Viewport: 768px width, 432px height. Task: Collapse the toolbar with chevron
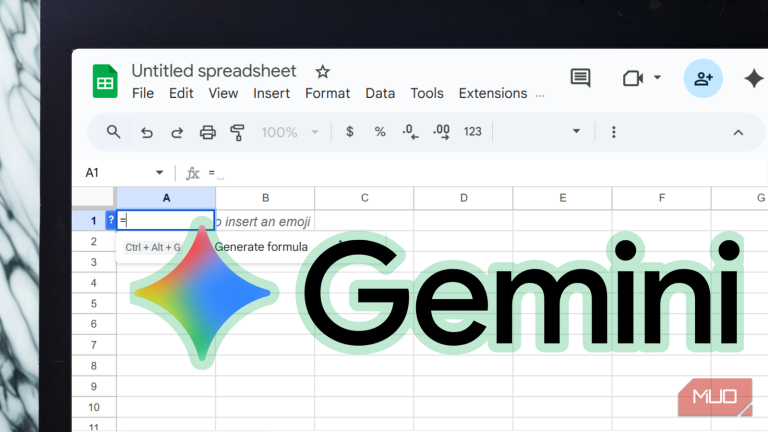click(x=738, y=132)
